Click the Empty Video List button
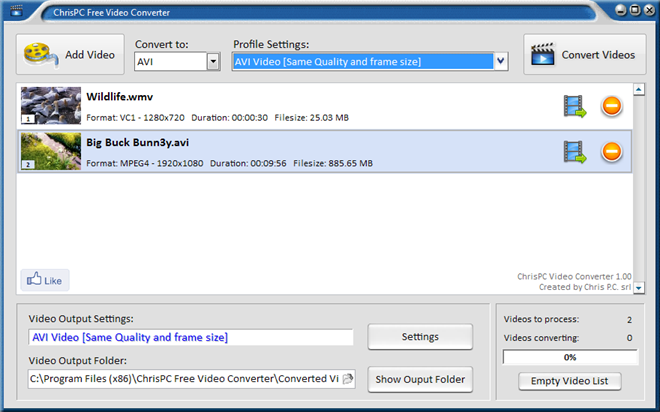The width and height of the screenshot is (660, 412). click(570, 381)
